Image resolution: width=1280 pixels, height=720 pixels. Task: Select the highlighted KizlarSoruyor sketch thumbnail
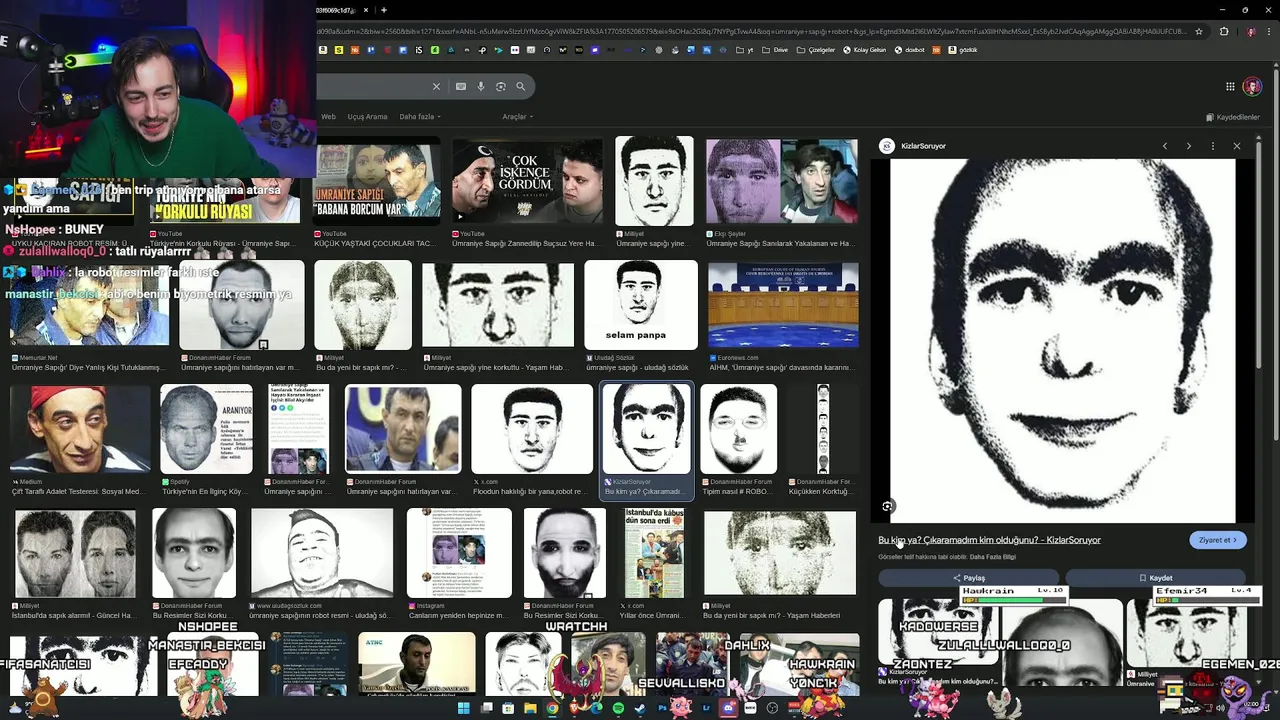[646, 429]
